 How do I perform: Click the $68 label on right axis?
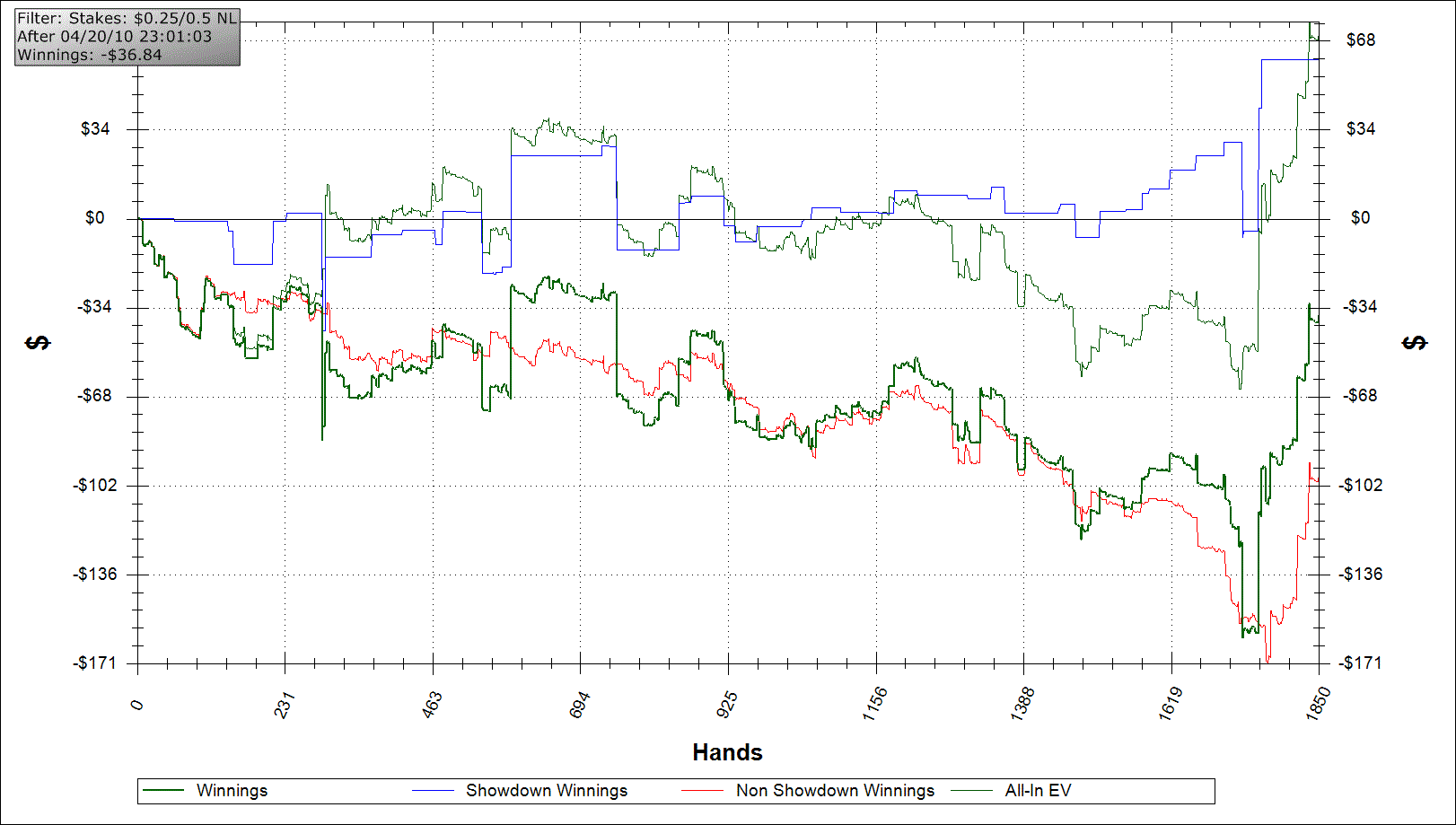pyautogui.click(x=1360, y=40)
